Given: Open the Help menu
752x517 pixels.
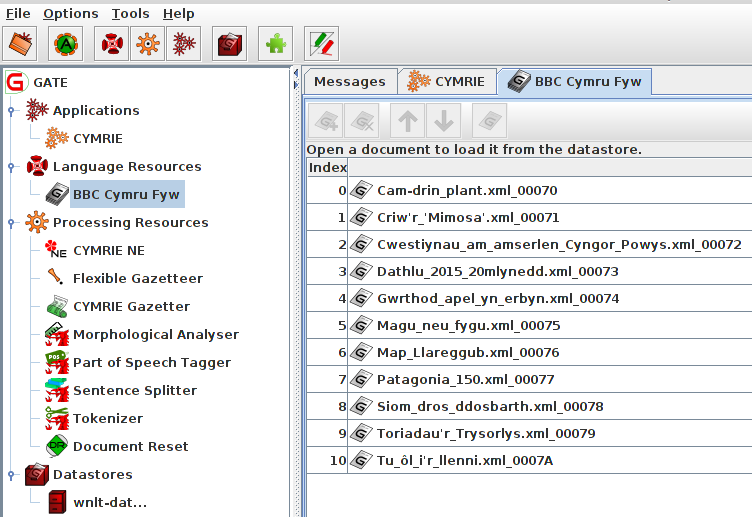Looking at the screenshot, I should (178, 14).
